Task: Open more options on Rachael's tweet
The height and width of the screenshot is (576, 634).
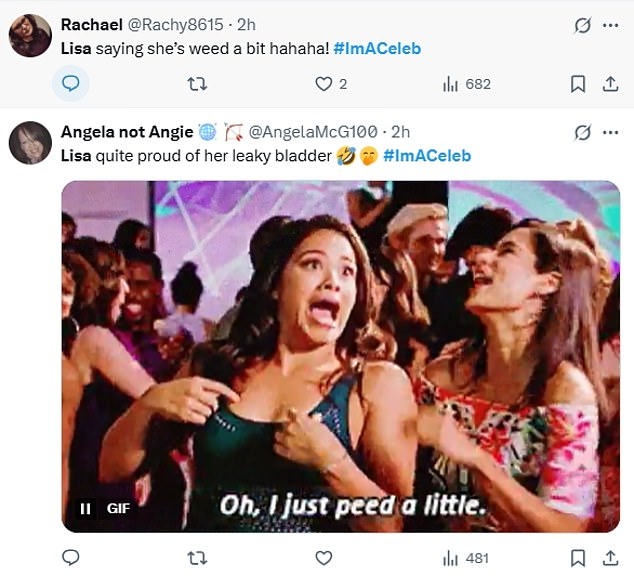Action: (609, 24)
